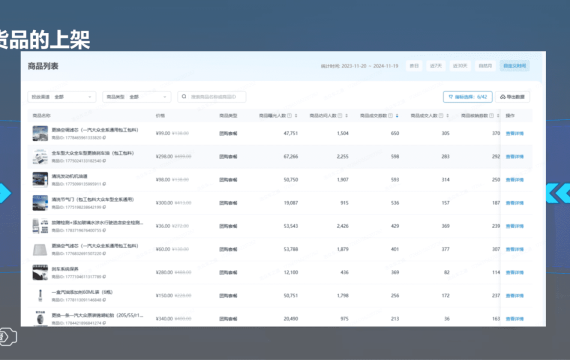Sort by 商品曝光人数 column arrows
The width and height of the screenshot is (570, 360).
296,116
